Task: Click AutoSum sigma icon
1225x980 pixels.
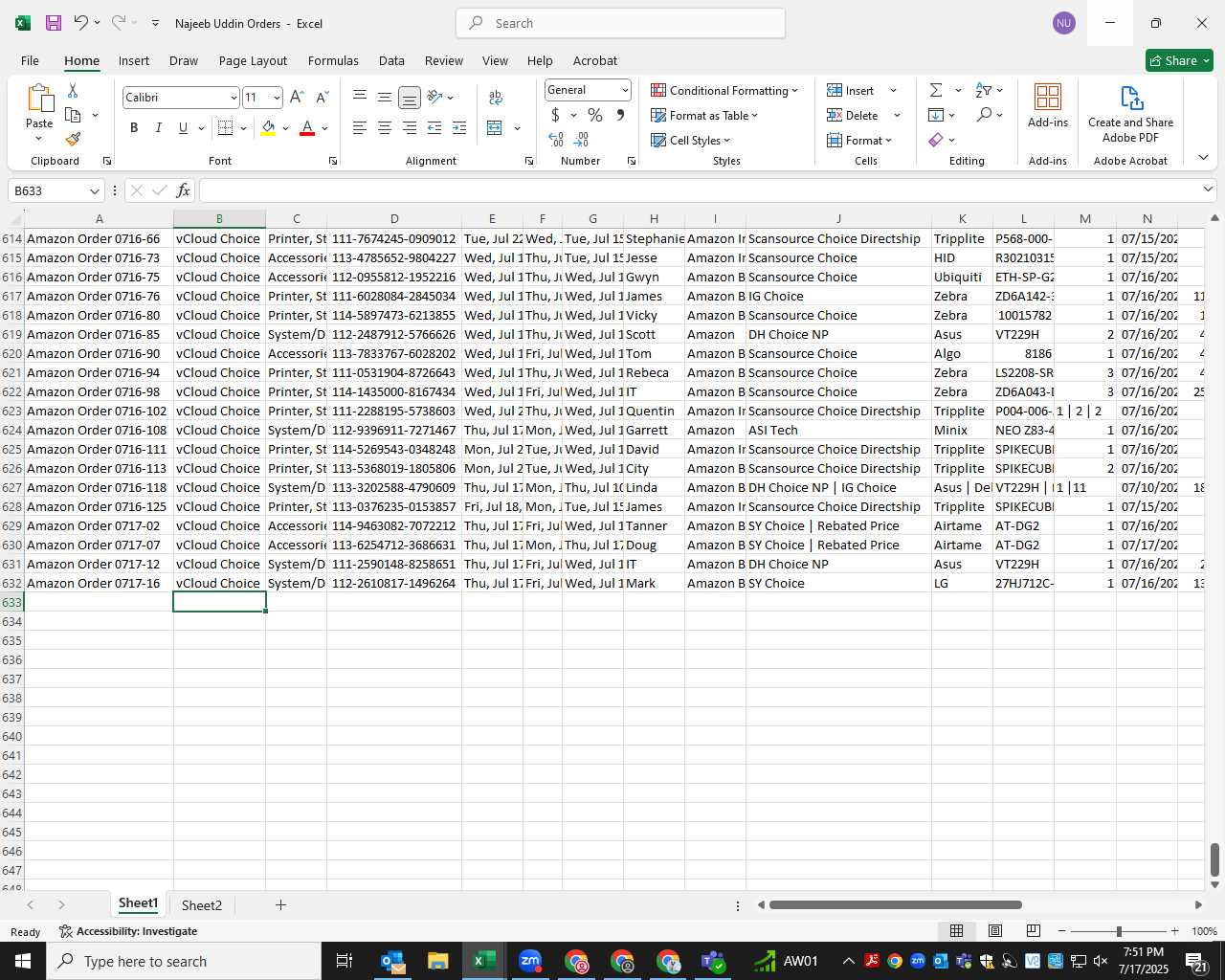Action: [936, 90]
